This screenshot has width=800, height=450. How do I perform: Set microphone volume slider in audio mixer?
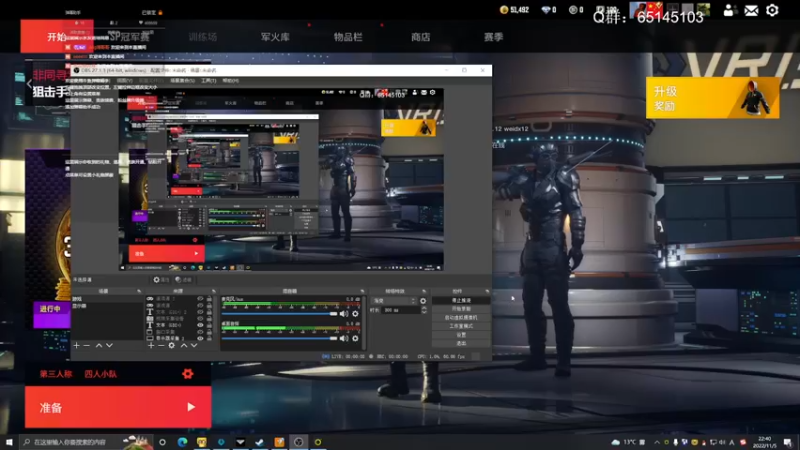click(x=280, y=314)
